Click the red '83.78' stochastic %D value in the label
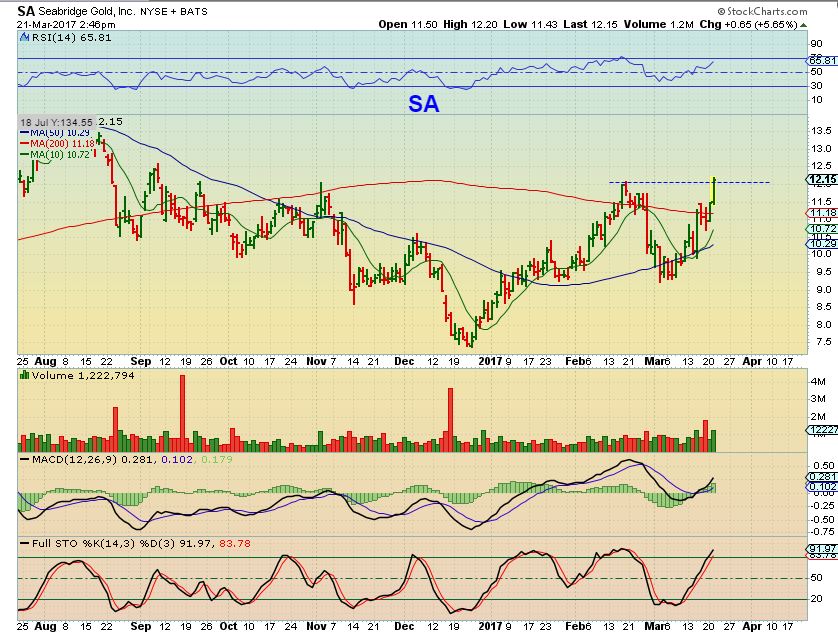Viewport: 838px width, 636px height. point(235,544)
